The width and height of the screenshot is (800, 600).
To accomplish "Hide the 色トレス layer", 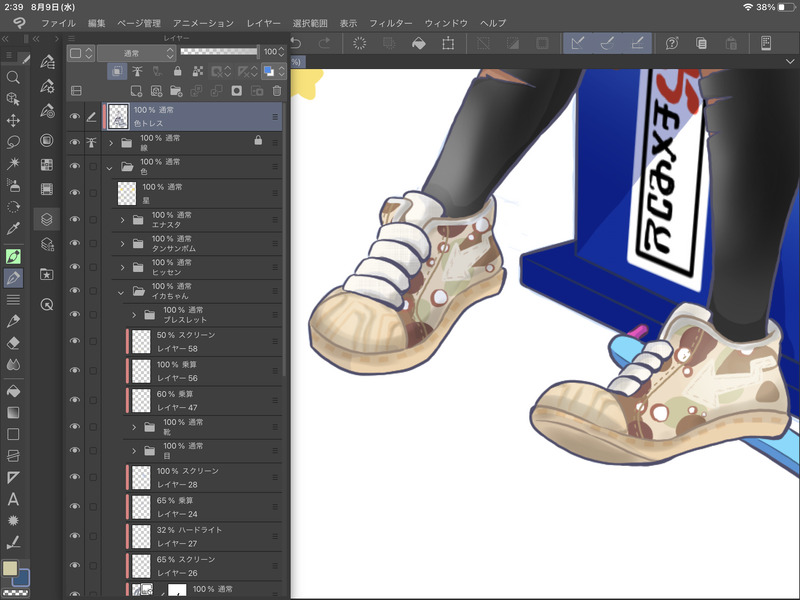I will click(74, 117).
